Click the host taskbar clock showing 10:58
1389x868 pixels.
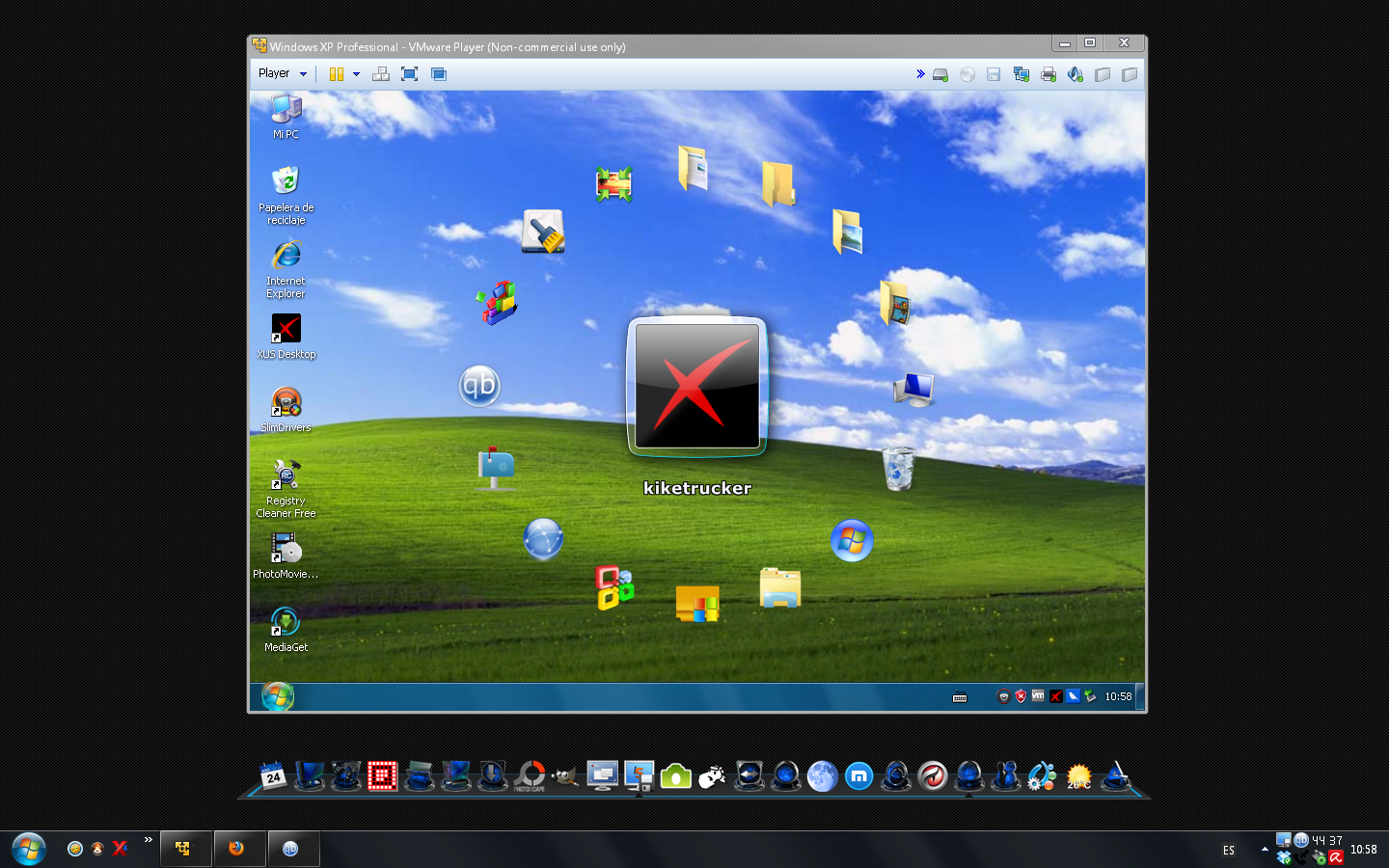click(1364, 850)
